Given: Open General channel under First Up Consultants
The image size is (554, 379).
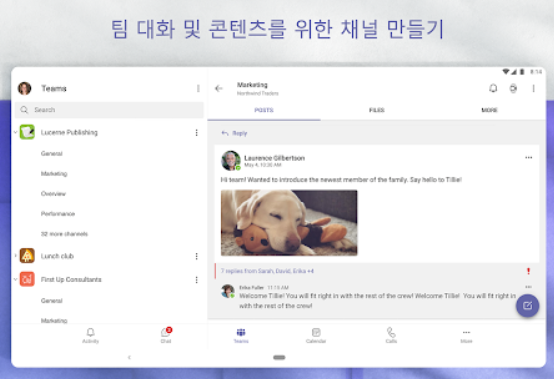Looking at the screenshot, I should point(52,301).
